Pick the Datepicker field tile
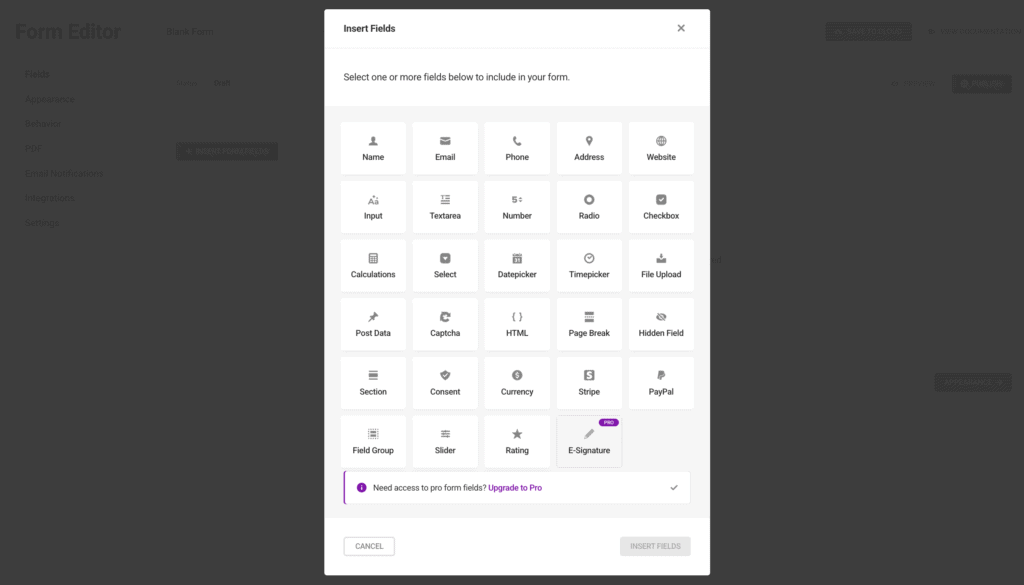Image resolution: width=1024 pixels, height=585 pixels. (x=517, y=266)
